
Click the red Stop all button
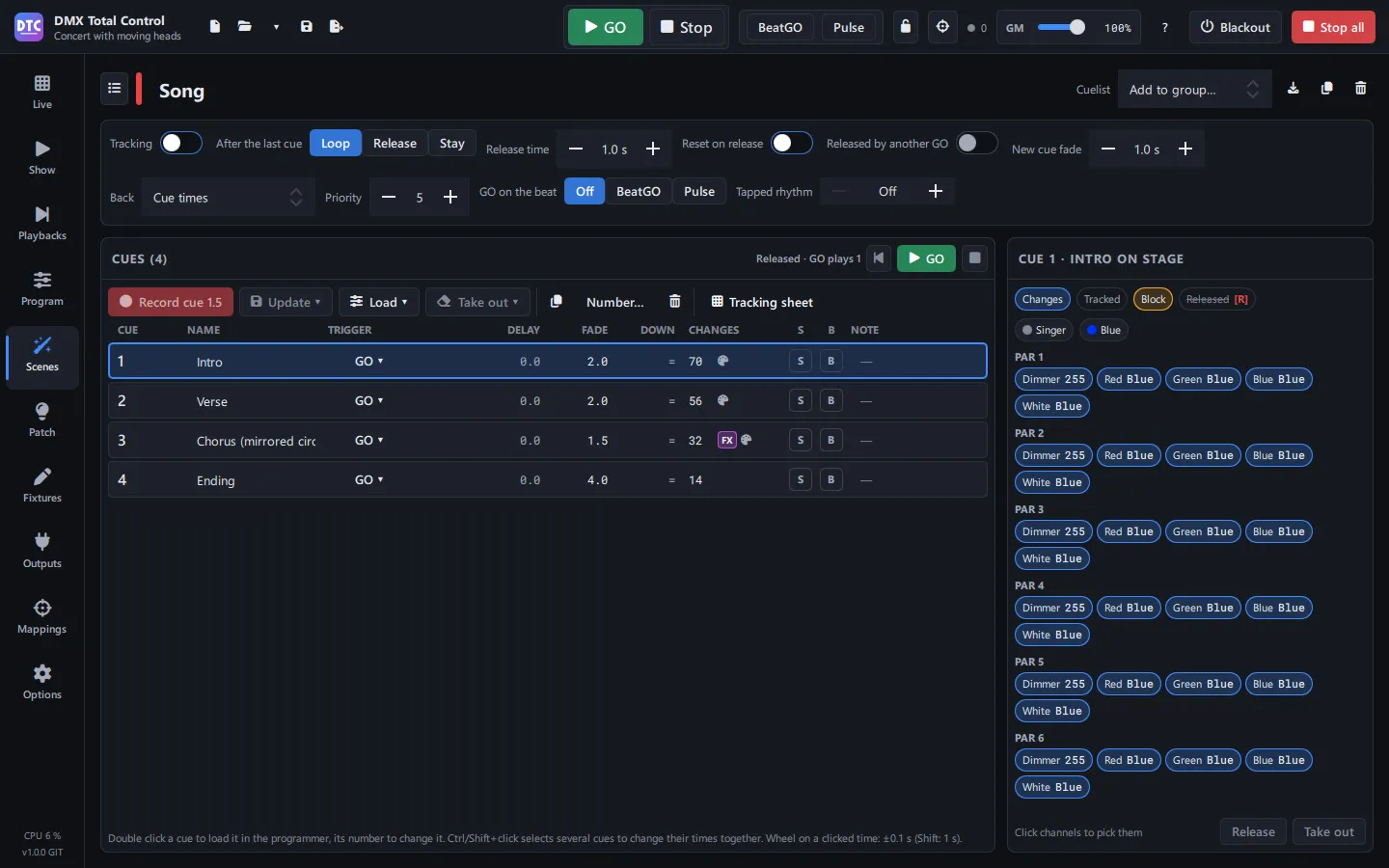[1333, 27]
